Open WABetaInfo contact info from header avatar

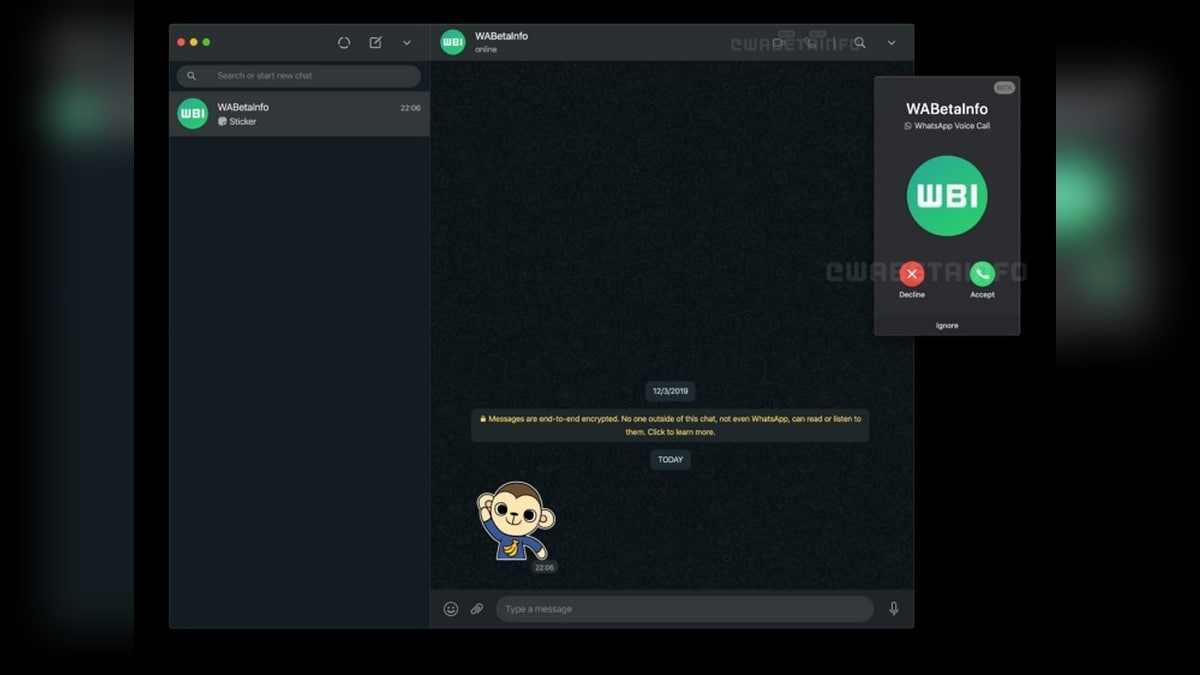tap(453, 42)
